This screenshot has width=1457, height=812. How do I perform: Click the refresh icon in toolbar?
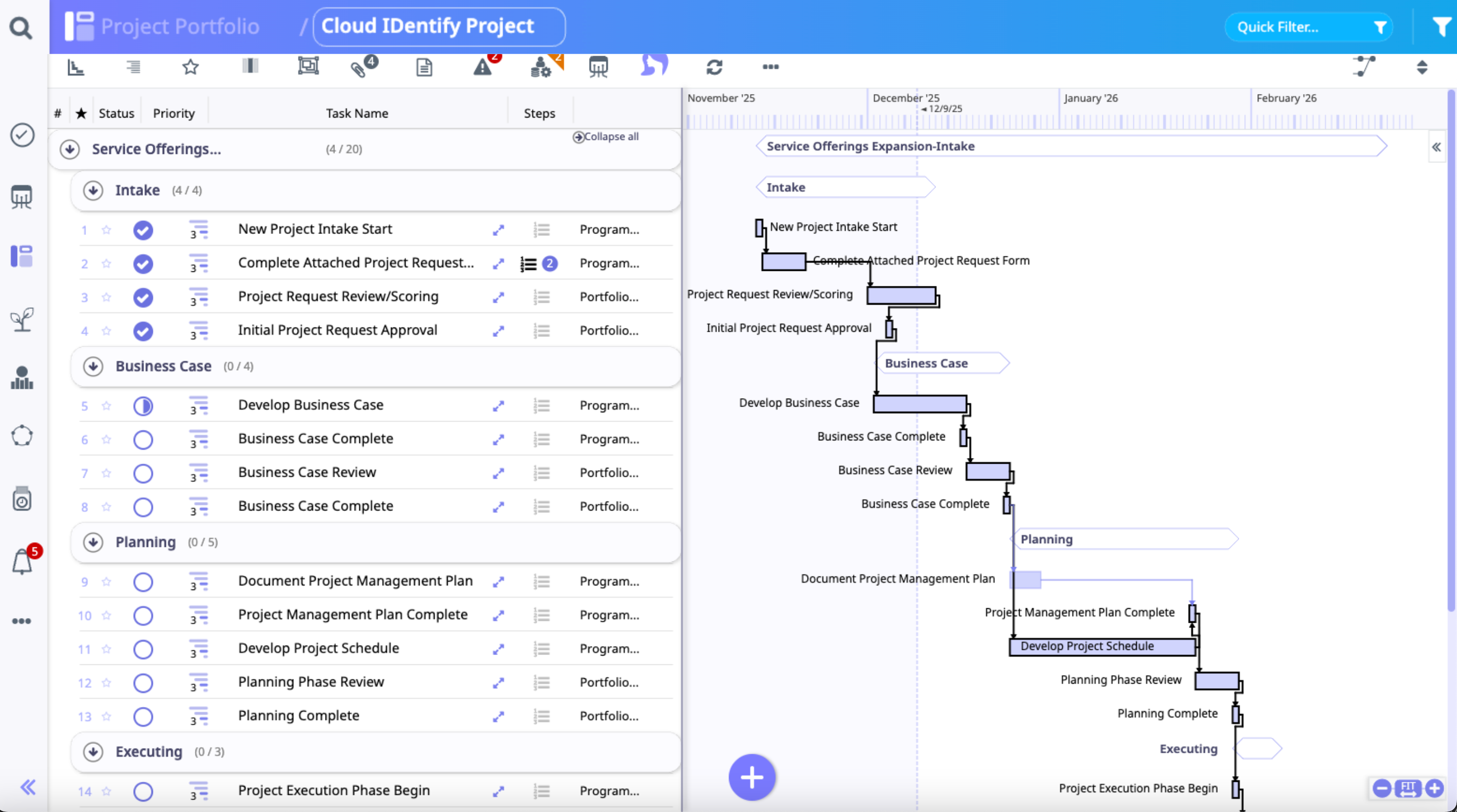pyautogui.click(x=714, y=67)
